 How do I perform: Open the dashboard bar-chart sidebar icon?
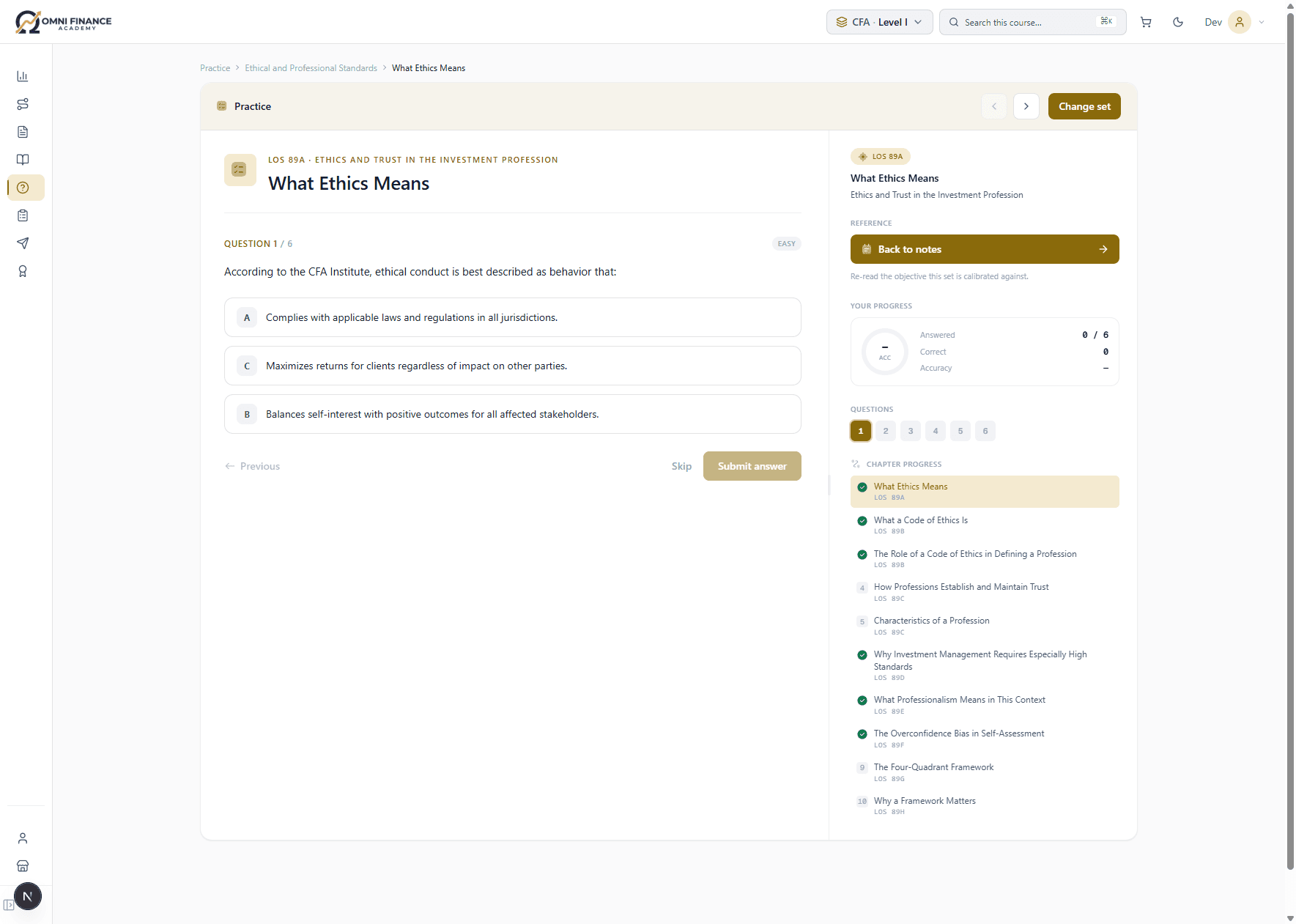coord(23,76)
